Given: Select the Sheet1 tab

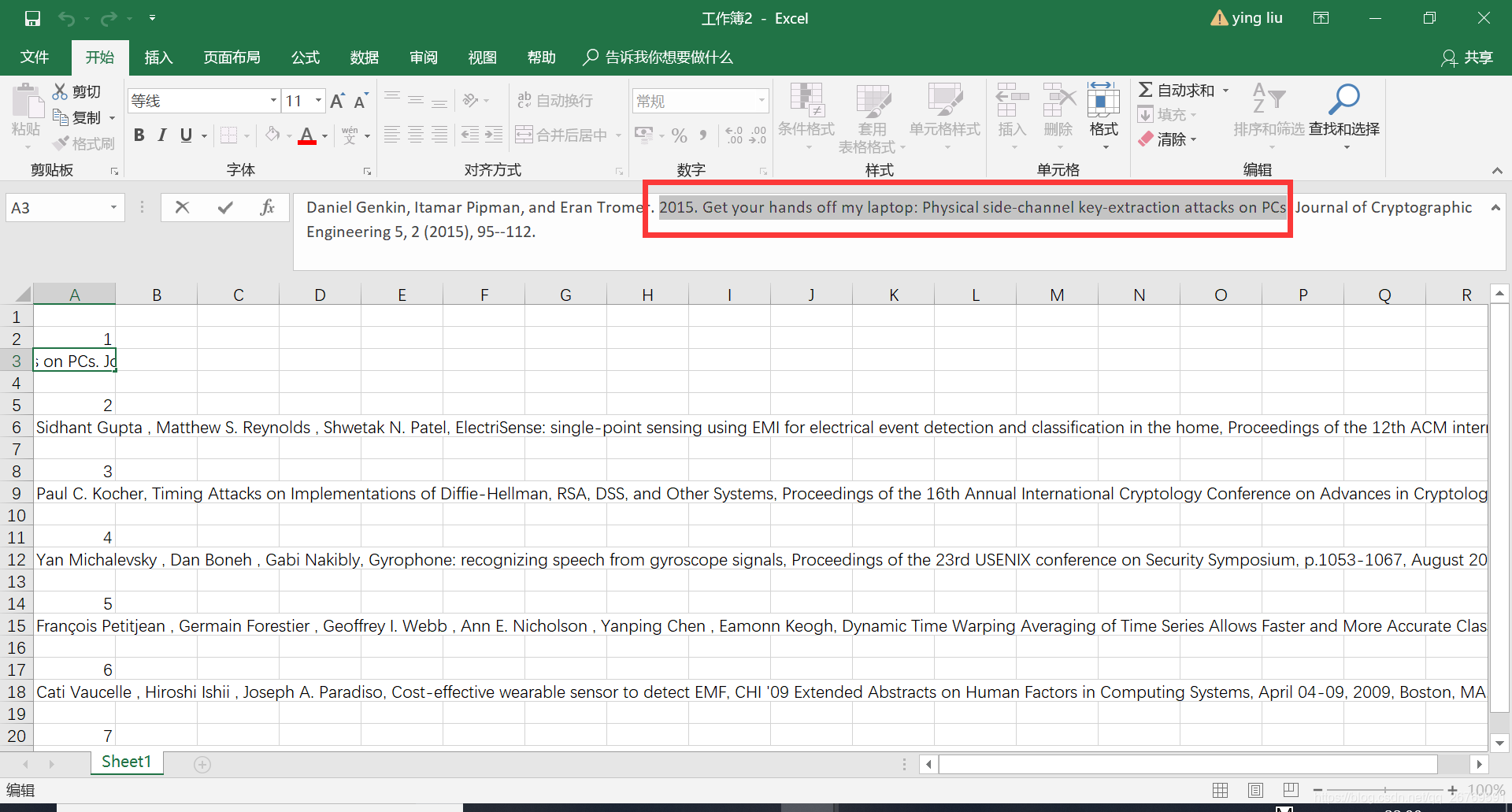Looking at the screenshot, I should click(126, 762).
